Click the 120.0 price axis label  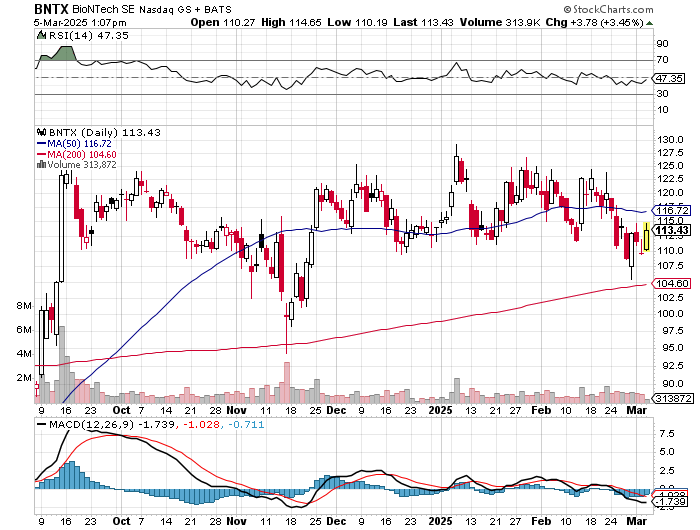tap(670, 193)
